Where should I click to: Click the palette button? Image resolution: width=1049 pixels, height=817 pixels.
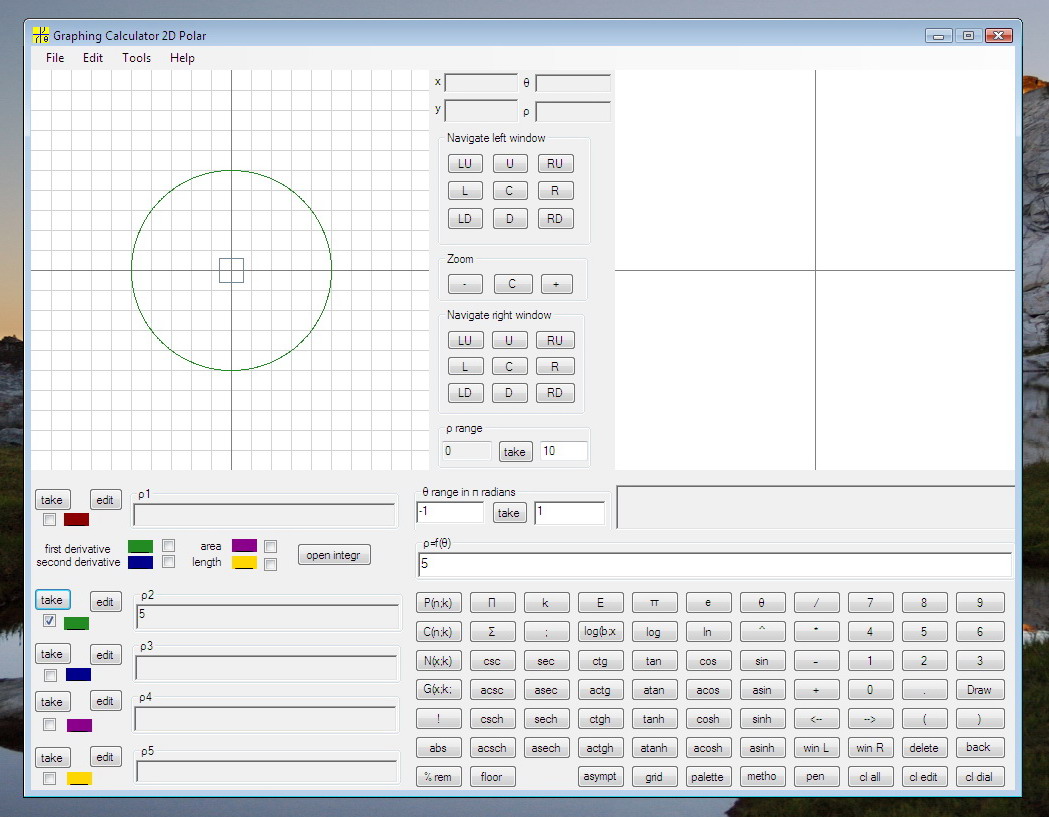point(708,777)
